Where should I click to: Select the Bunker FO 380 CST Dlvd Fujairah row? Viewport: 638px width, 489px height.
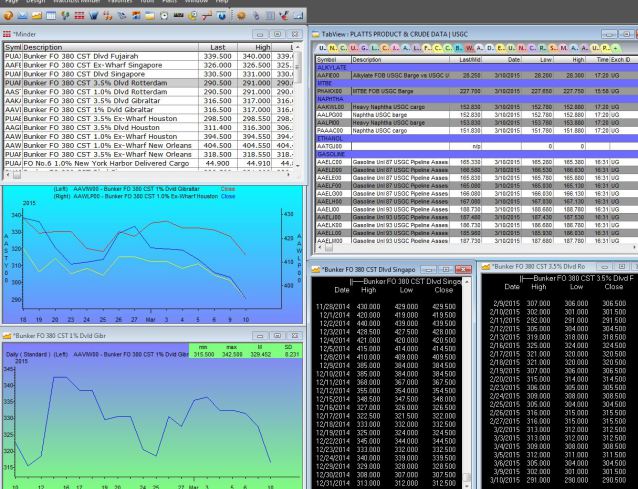tap(80, 57)
